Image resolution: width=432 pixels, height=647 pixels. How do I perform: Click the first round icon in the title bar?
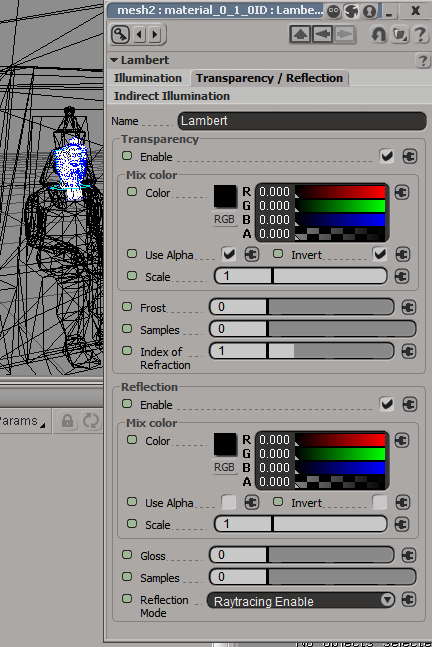tap(333, 12)
